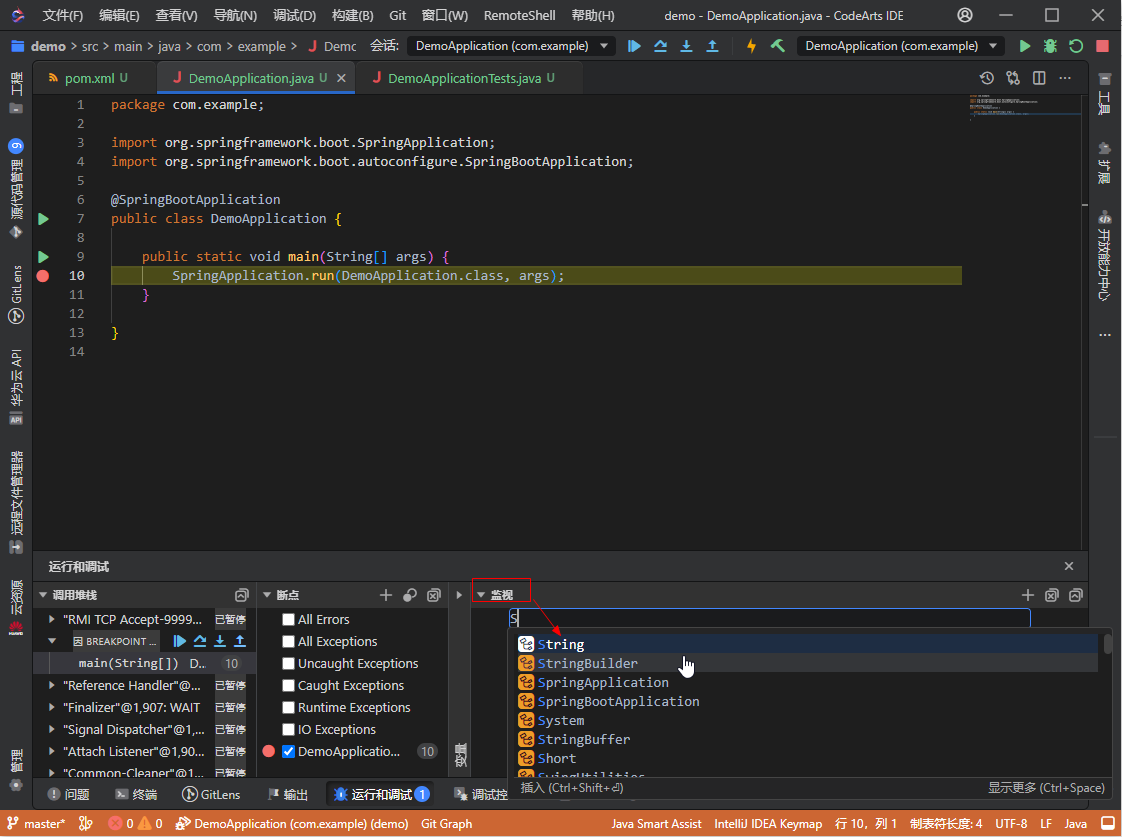Add a new watch expression with the plus icon
1122x837 pixels.
pos(1028,594)
